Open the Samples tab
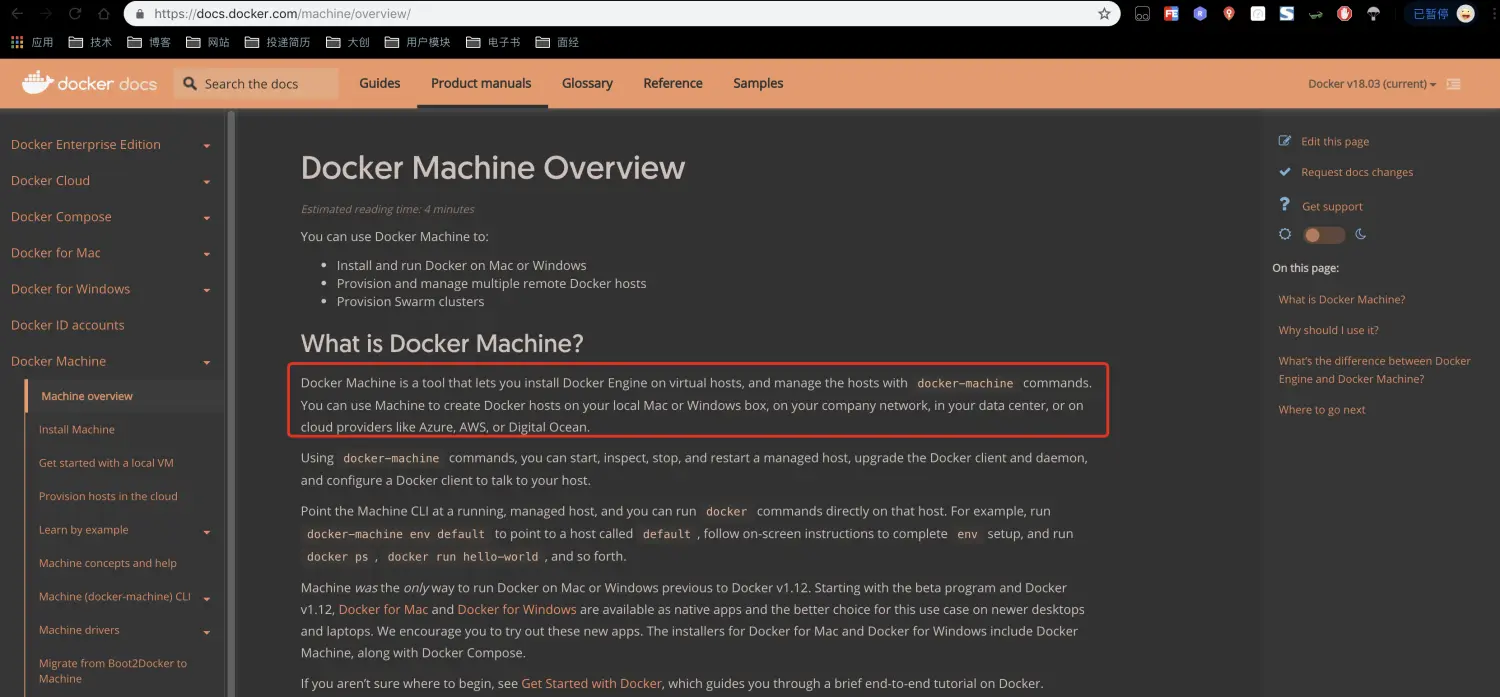1500x697 pixels. [758, 83]
